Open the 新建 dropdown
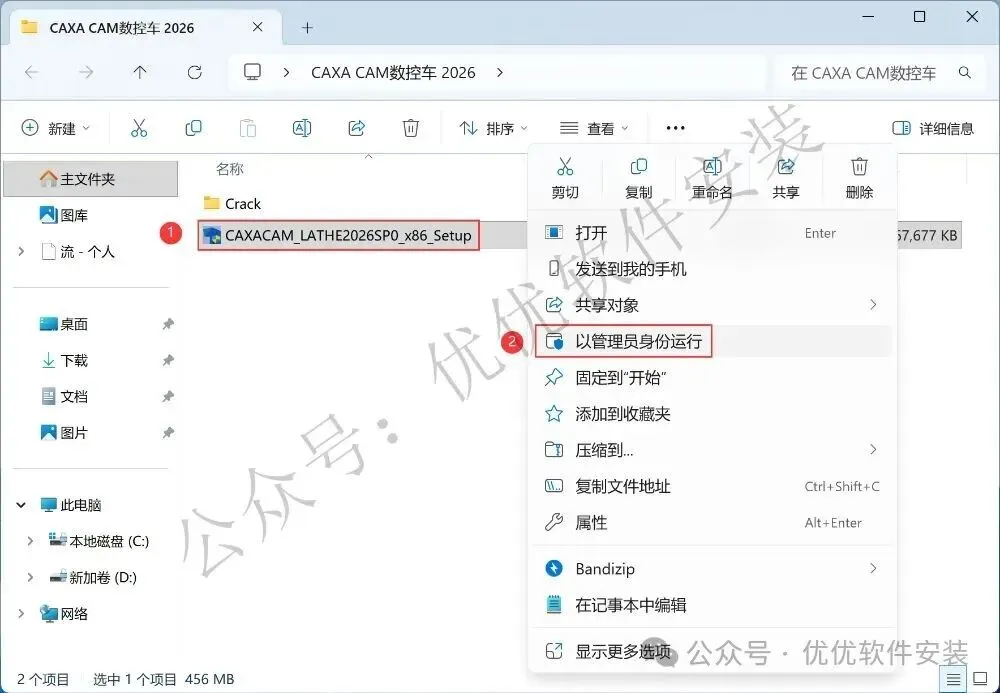Viewport: 1000px width, 693px height. (x=56, y=128)
